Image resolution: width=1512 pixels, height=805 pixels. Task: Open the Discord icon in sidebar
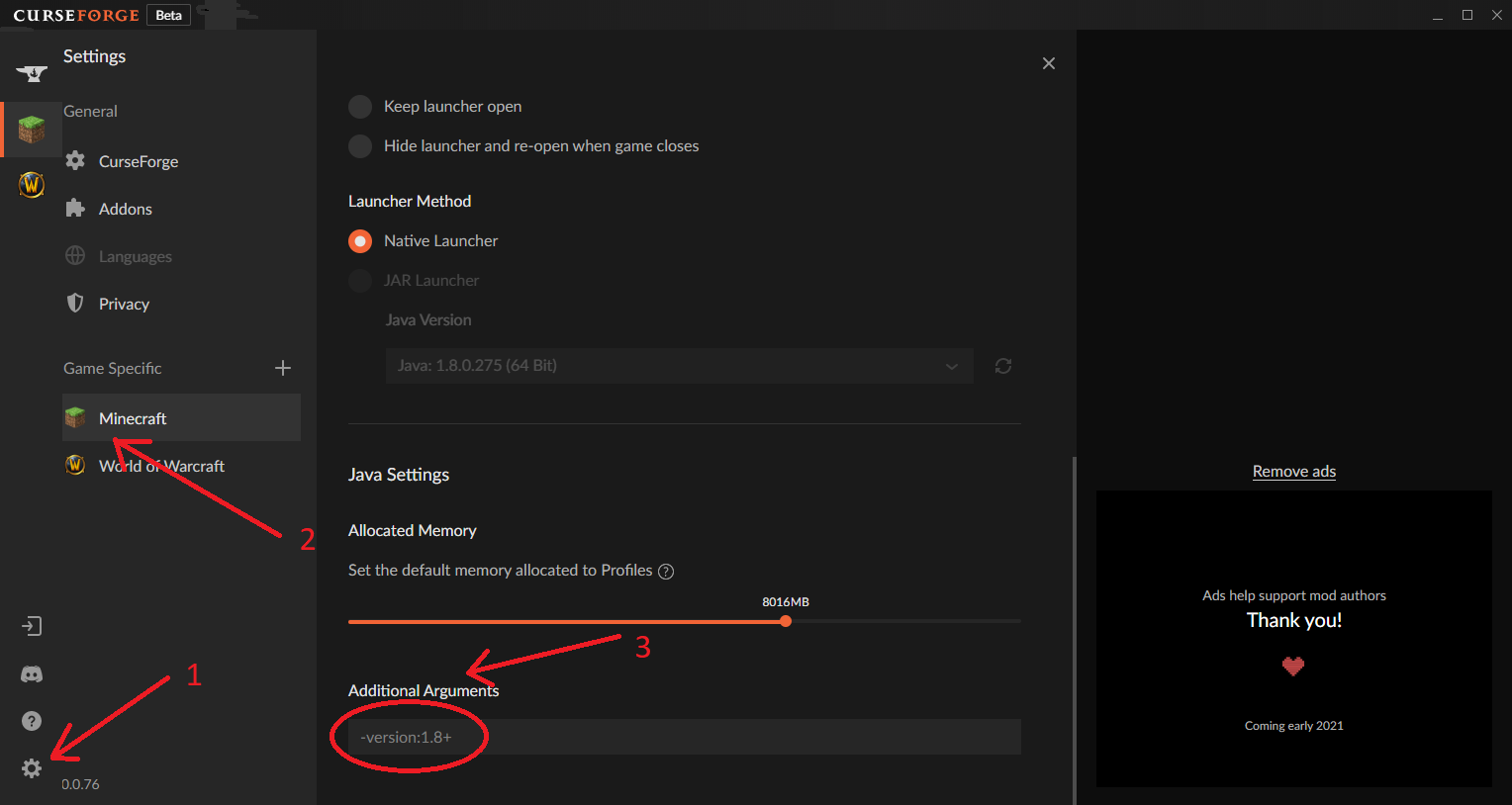[32, 674]
